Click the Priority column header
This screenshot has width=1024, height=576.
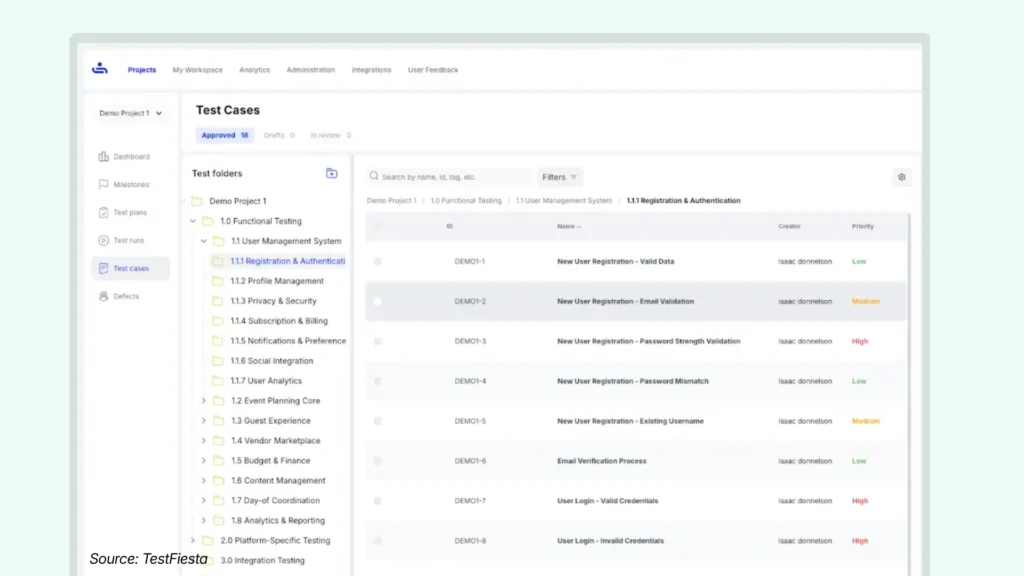pos(863,226)
